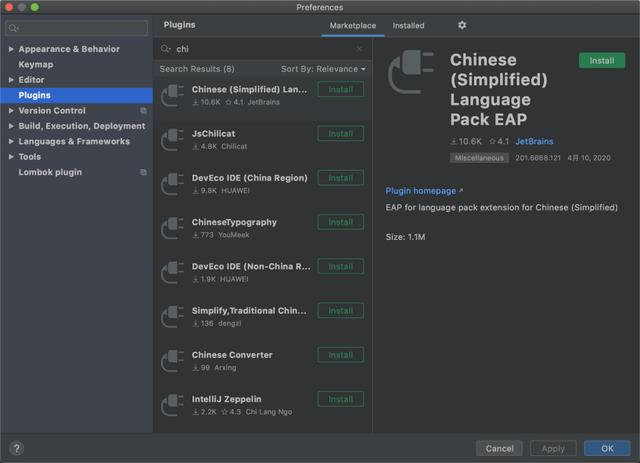The width and height of the screenshot is (640, 463).
Task: Expand the Version Control section
Action: (11, 111)
